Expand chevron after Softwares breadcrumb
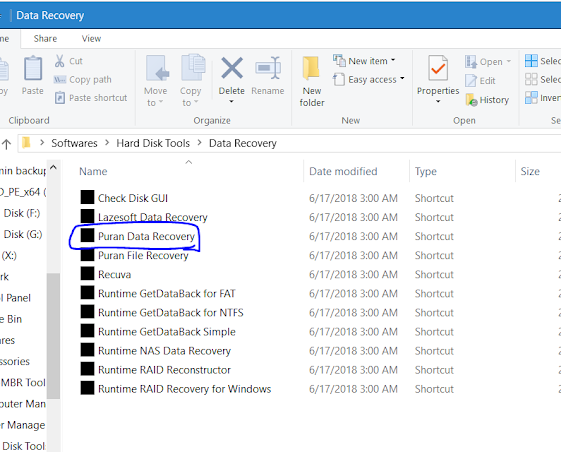This screenshot has height=452, width=561. [x=107, y=143]
